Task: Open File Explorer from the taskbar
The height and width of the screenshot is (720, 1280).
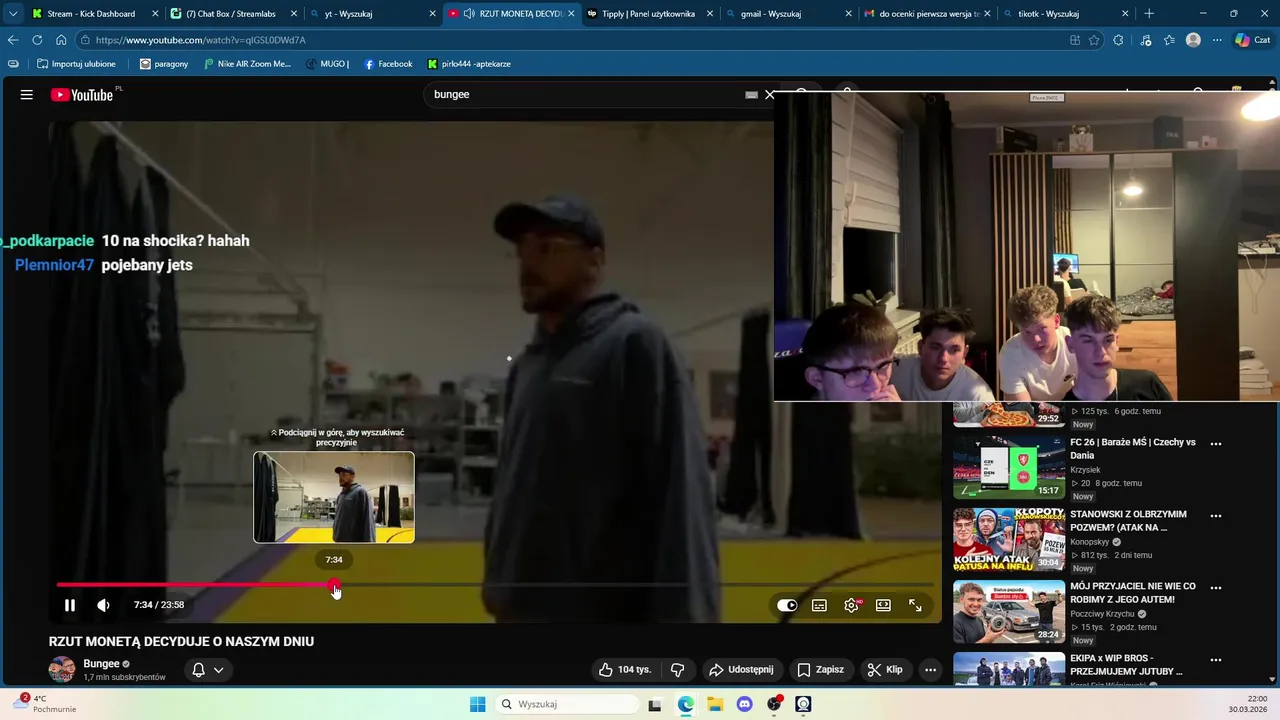Action: click(x=715, y=704)
